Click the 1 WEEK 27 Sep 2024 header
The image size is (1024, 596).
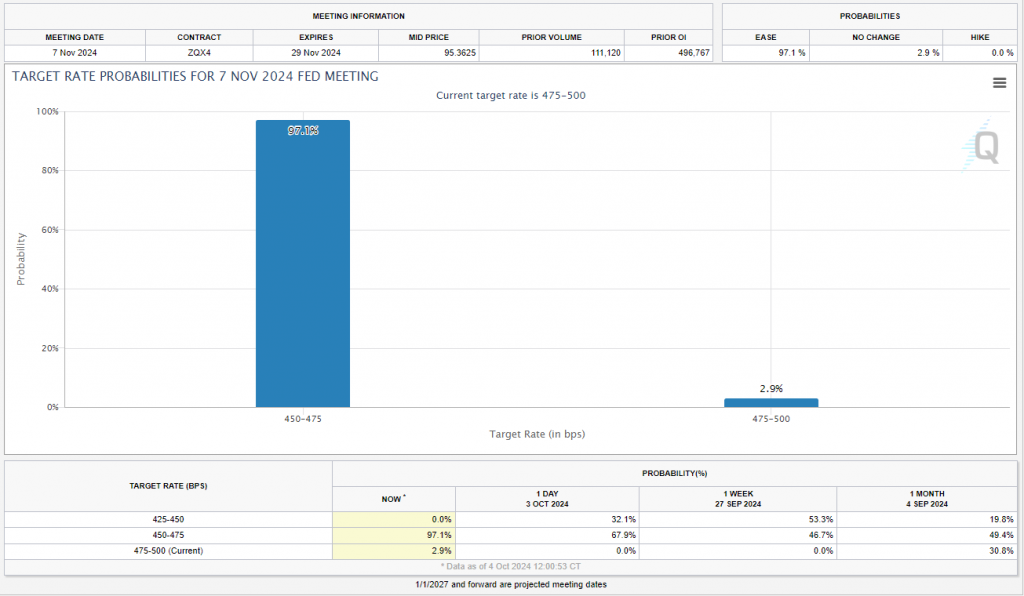[x=737, y=498]
